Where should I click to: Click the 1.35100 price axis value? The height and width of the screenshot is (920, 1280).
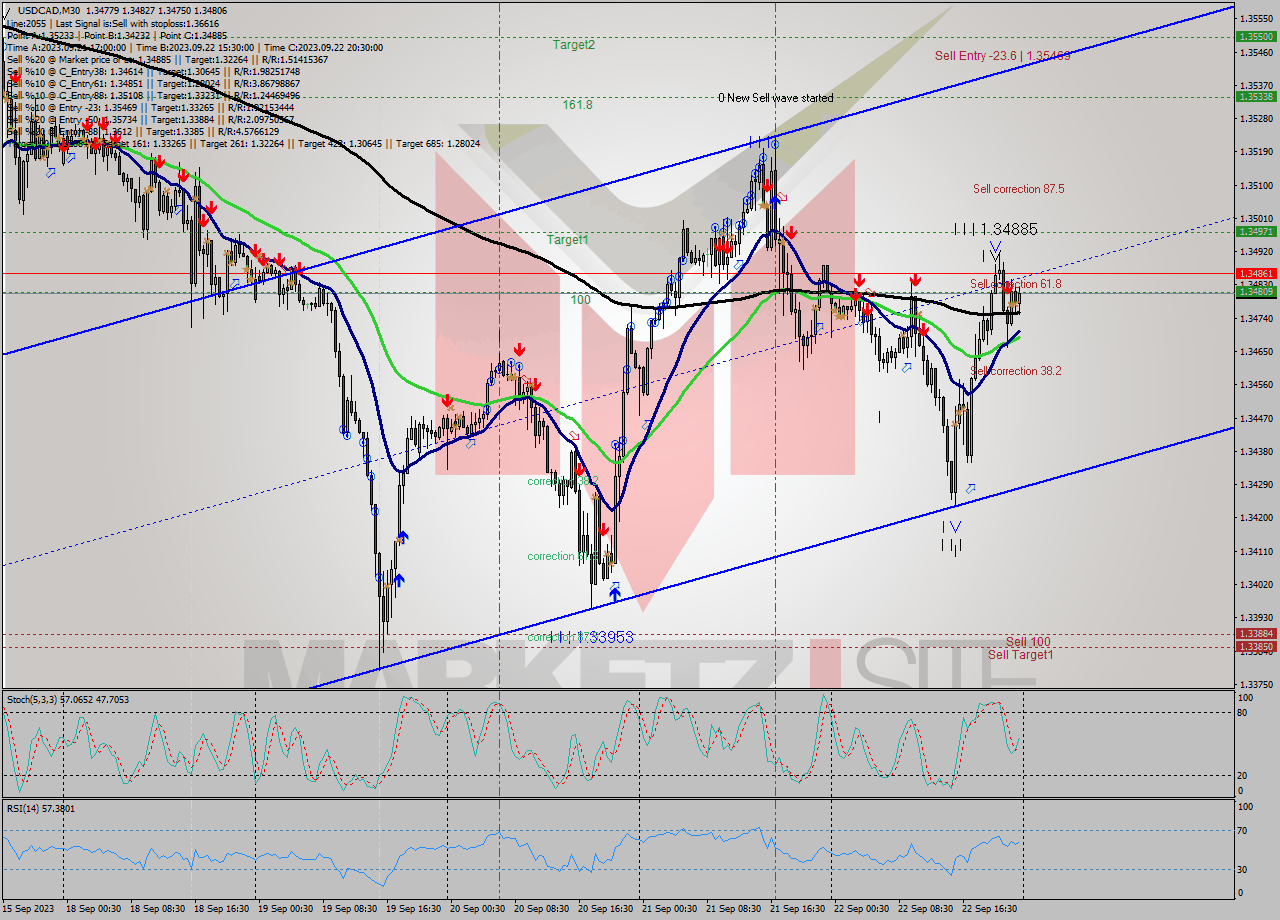click(x=1256, y=186)
